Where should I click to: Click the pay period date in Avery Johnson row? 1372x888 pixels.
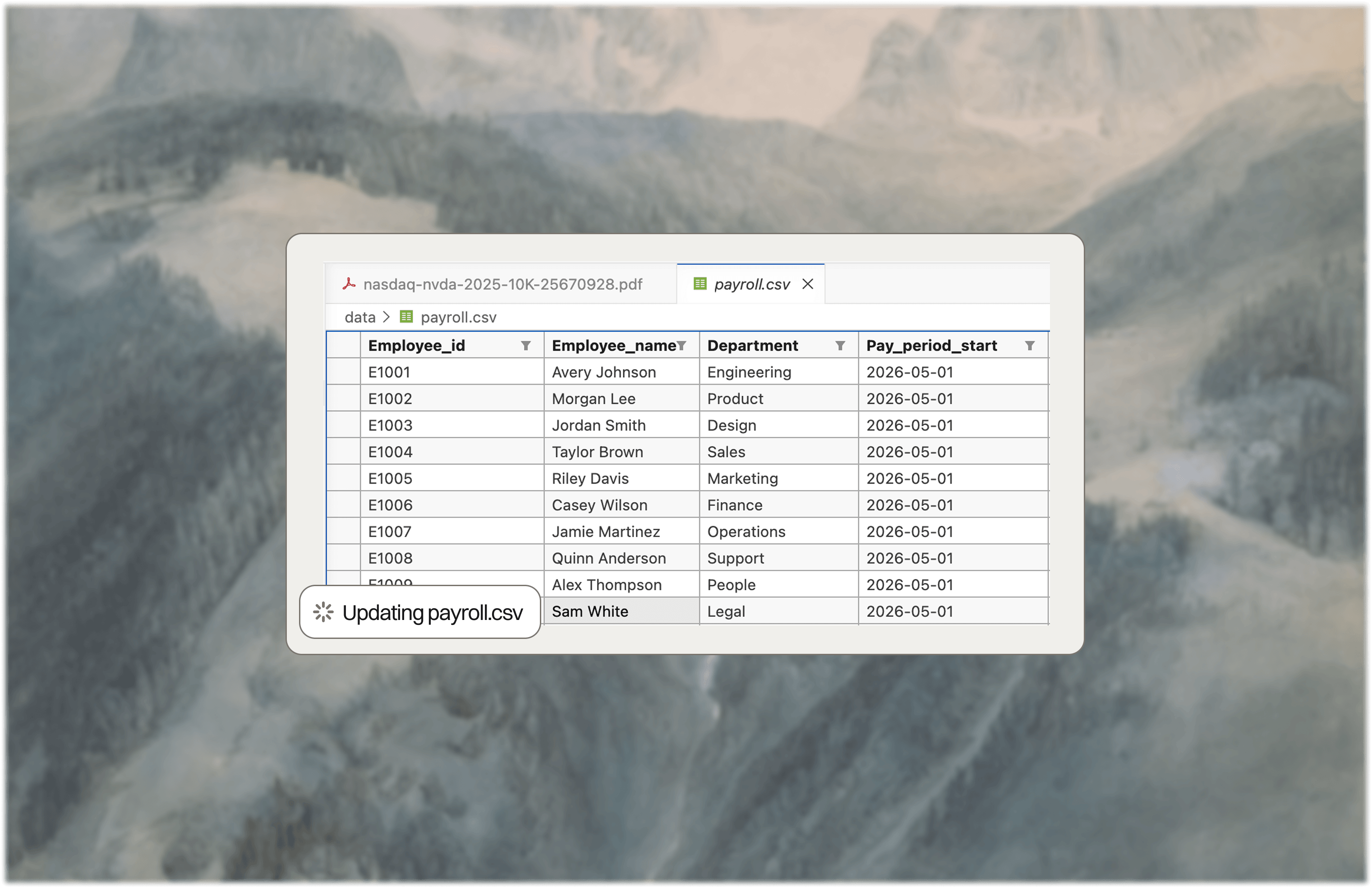[953, 372]
